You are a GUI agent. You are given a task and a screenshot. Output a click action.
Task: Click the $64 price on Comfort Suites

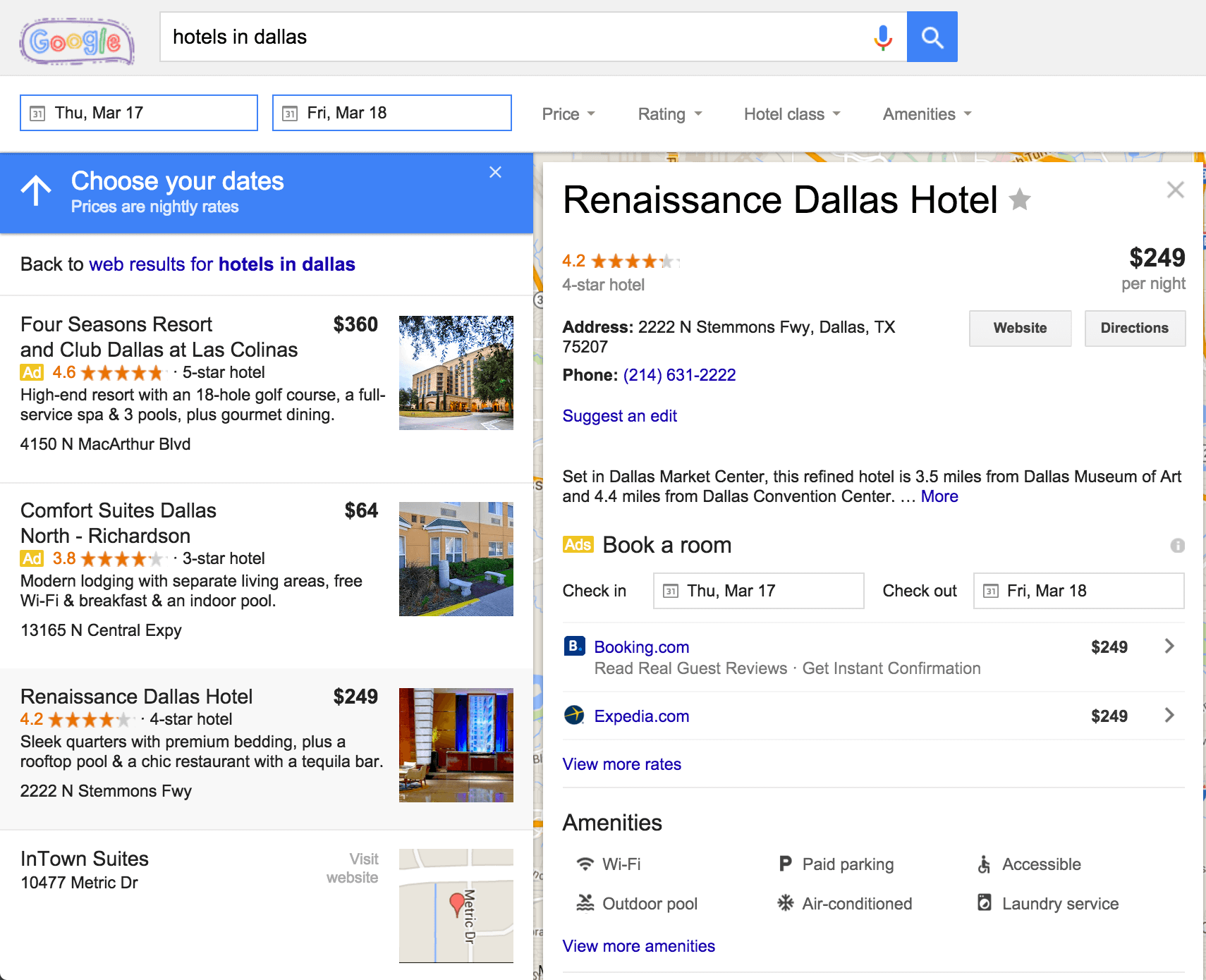point(361,510)
